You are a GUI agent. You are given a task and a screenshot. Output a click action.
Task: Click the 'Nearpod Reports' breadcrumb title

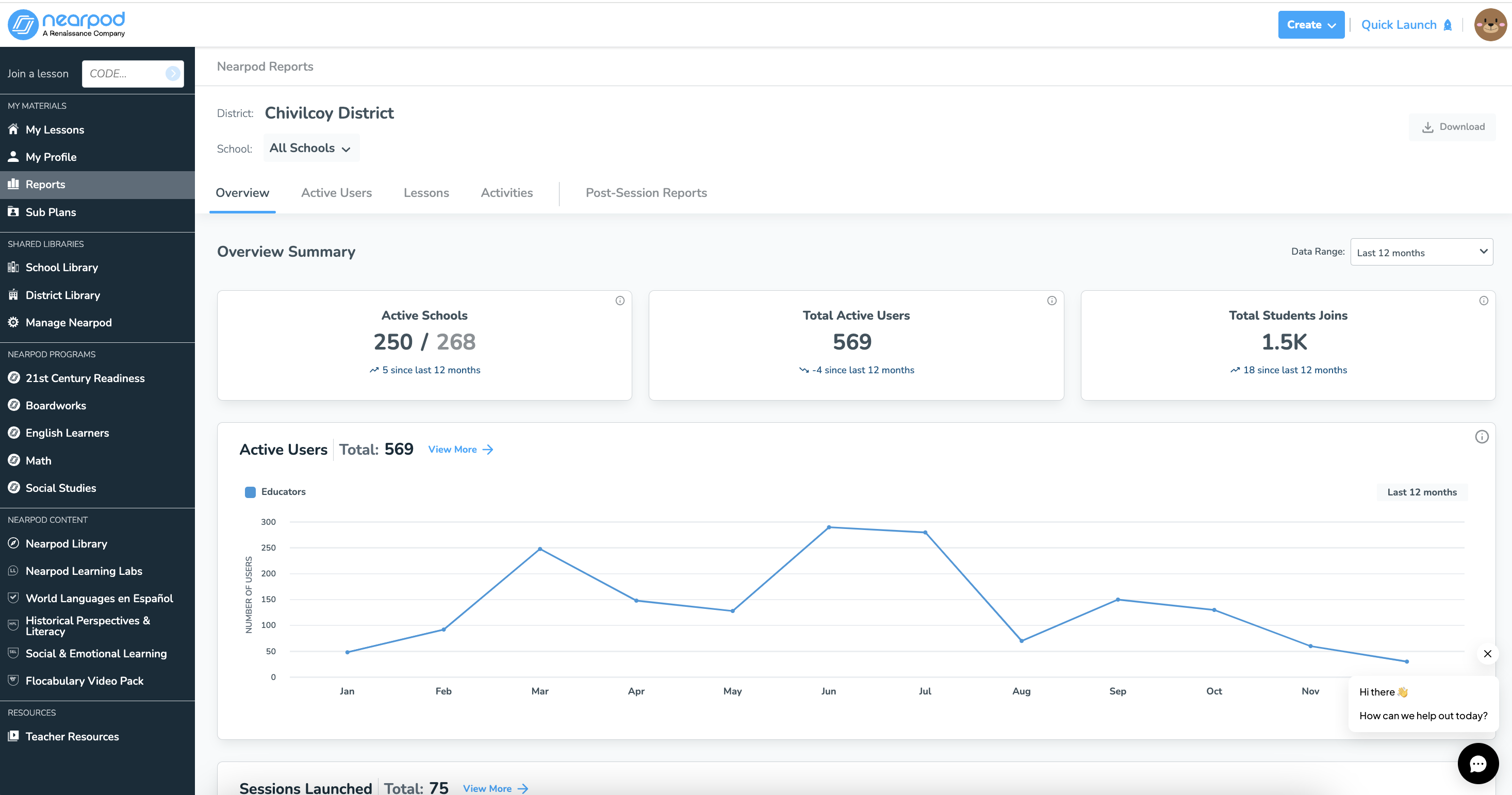point(265,67)
